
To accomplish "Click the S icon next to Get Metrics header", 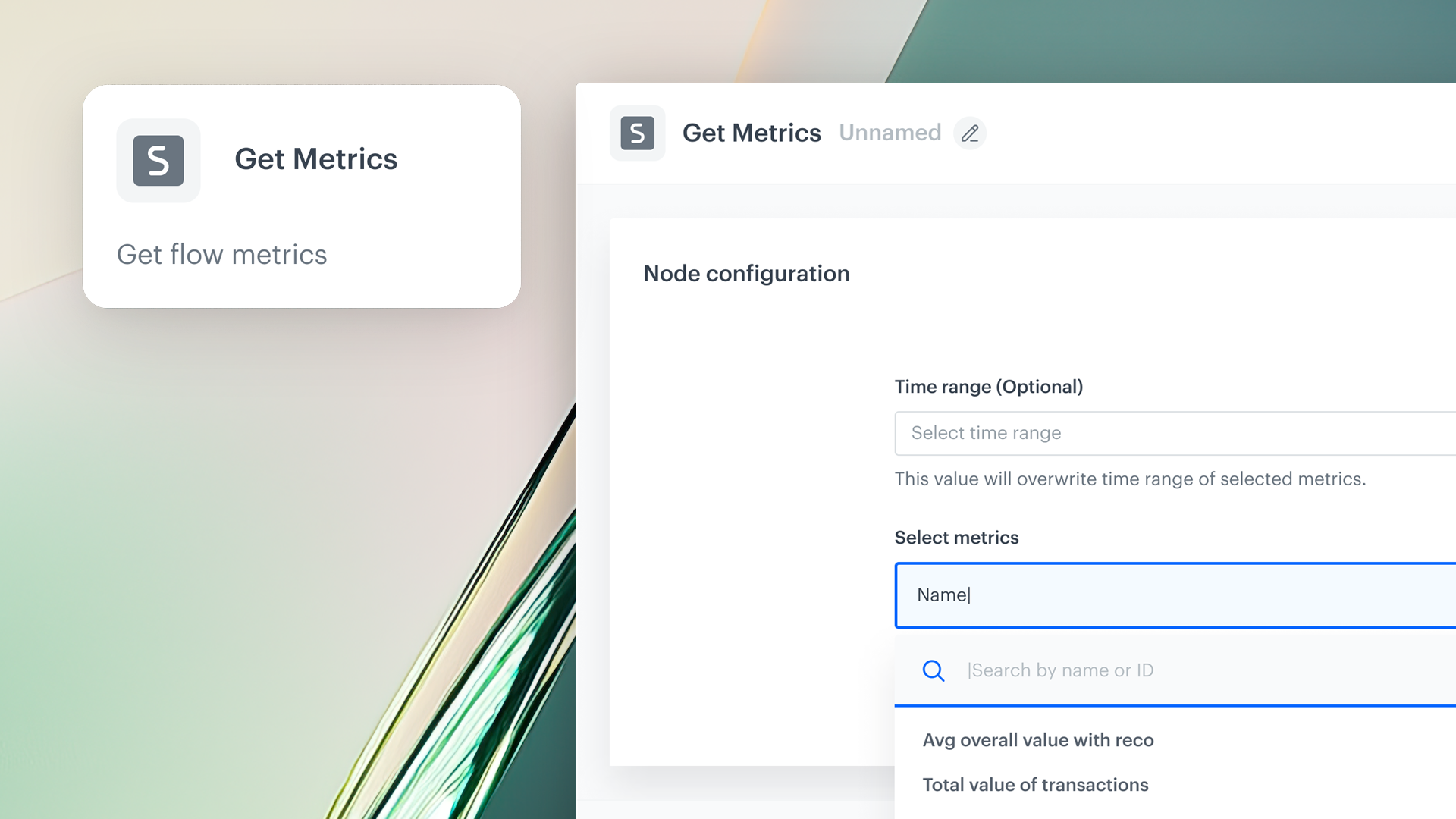I will 637,133.
